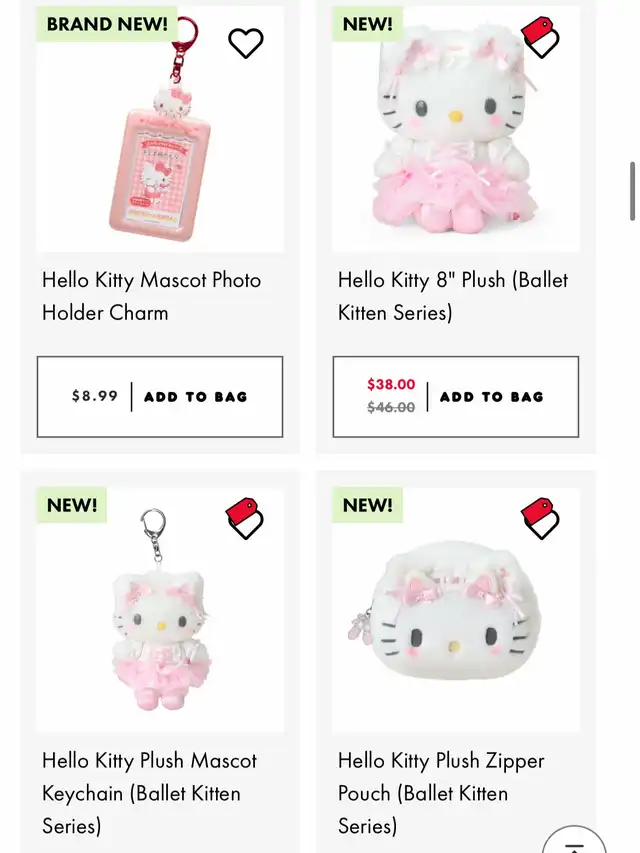Image resolution: width=640 pixels, height=853 pixels.
Task: Click NEW! badge on Zipper Pouch
Action: [x=367, y=505]
